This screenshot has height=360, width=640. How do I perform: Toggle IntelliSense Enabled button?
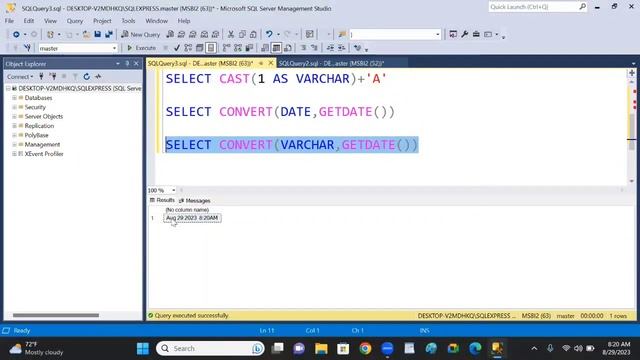[211, 48]
